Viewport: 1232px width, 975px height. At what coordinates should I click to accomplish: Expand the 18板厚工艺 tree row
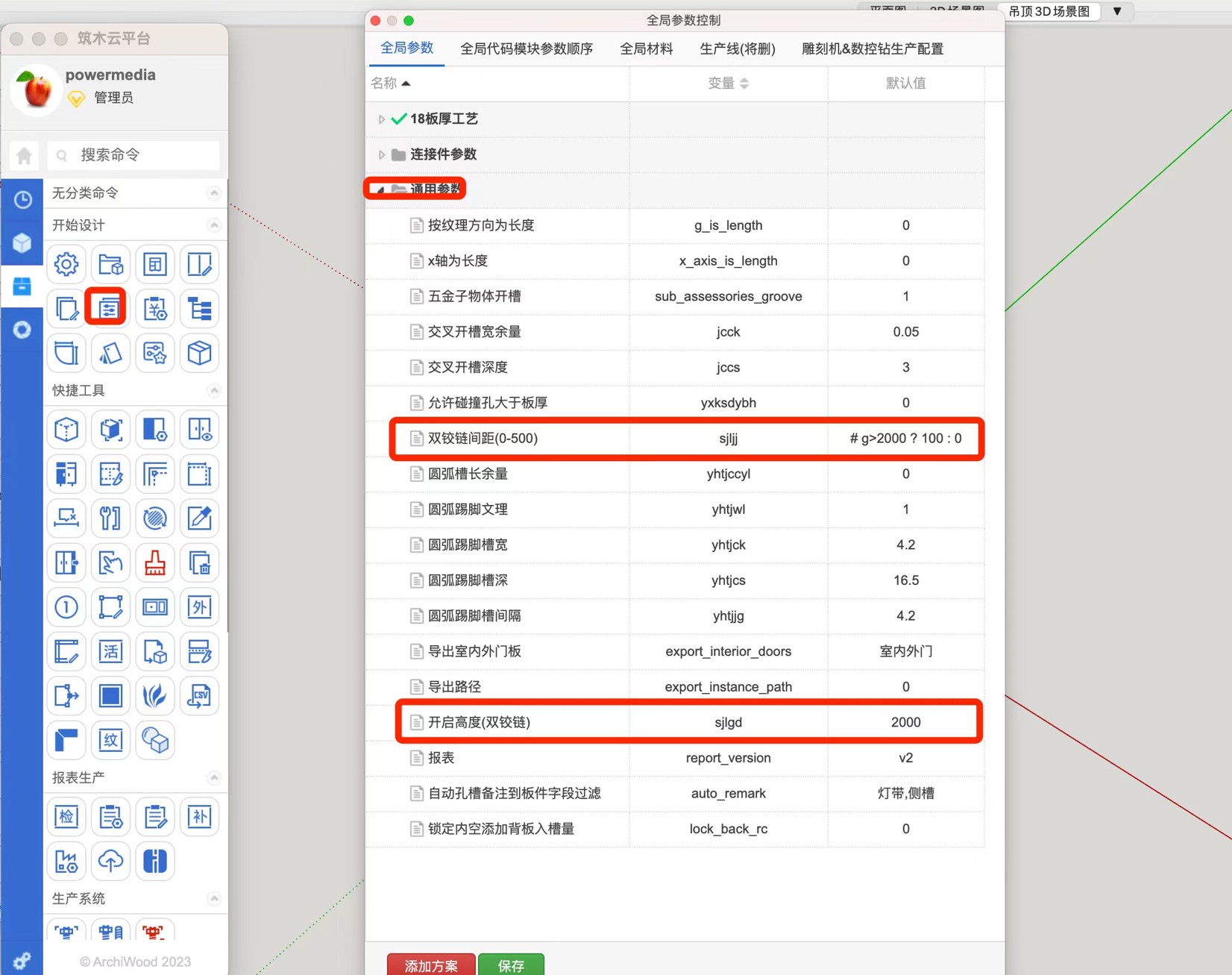click(381, 119)
